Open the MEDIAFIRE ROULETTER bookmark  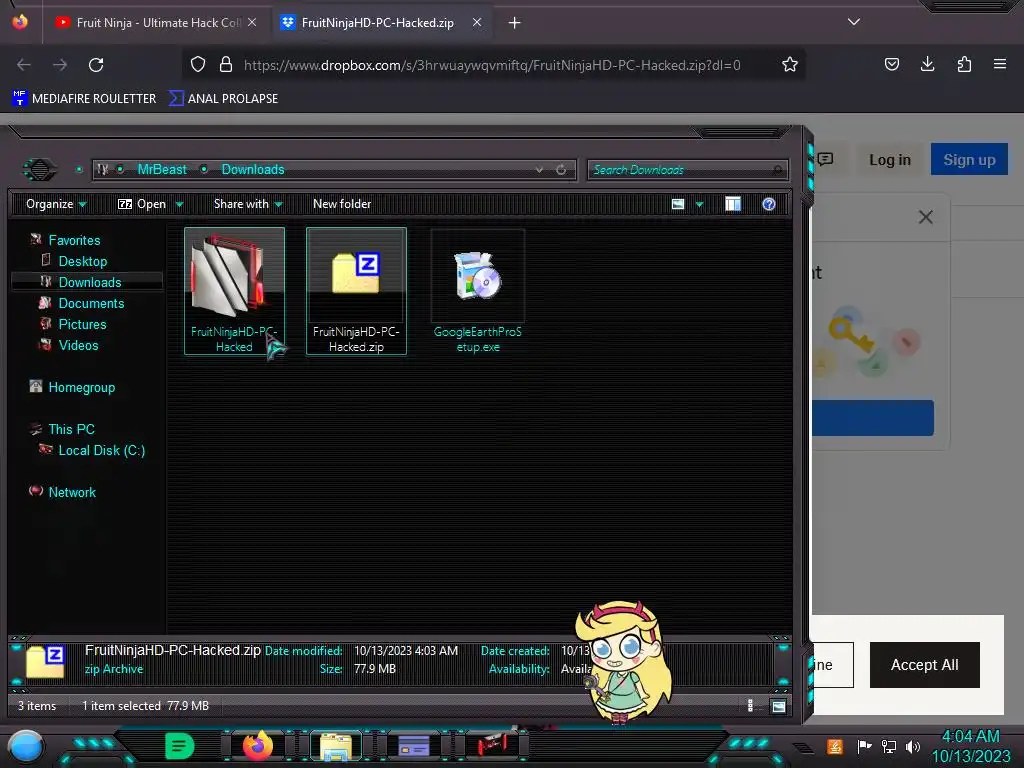(84, 99)
